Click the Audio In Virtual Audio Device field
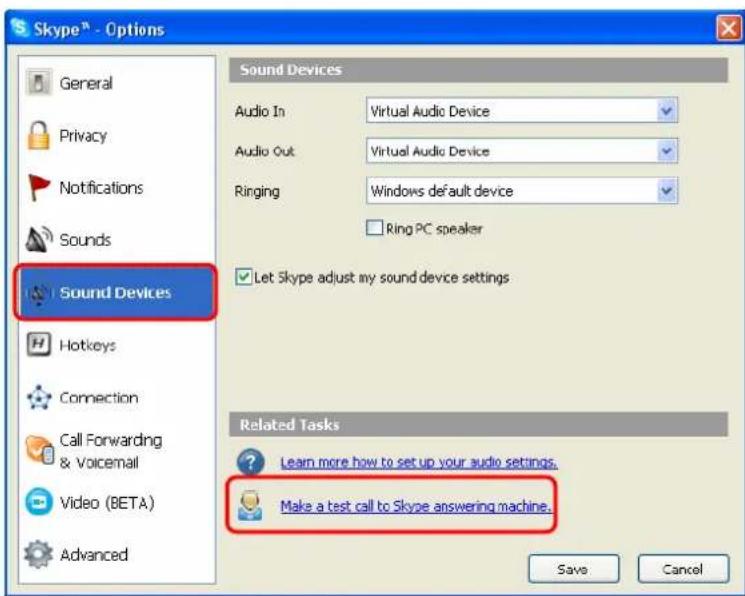745x596 pixels. (522, 111)
